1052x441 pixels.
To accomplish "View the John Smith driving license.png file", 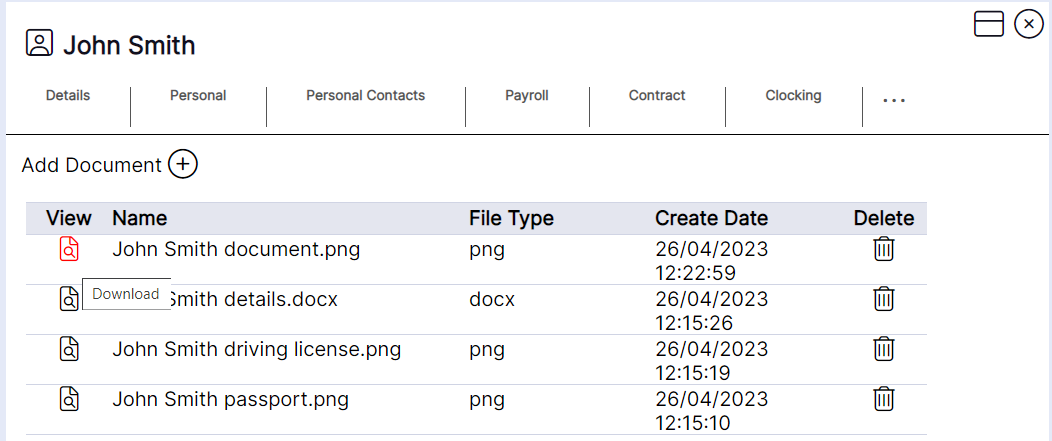I will [68, 348].
